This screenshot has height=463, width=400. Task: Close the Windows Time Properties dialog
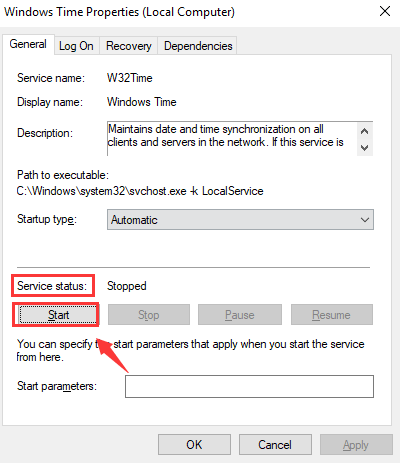point(385,11)
